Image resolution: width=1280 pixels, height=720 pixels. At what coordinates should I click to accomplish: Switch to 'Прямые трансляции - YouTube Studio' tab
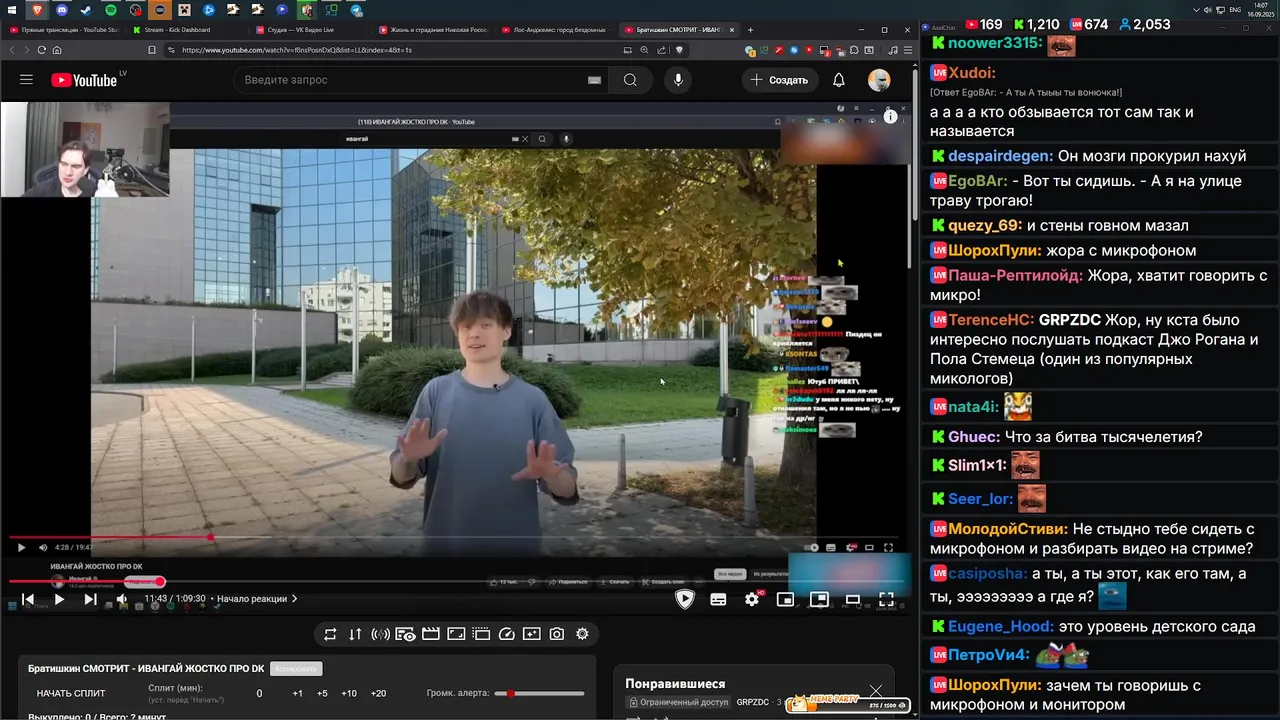pos(65,30)
